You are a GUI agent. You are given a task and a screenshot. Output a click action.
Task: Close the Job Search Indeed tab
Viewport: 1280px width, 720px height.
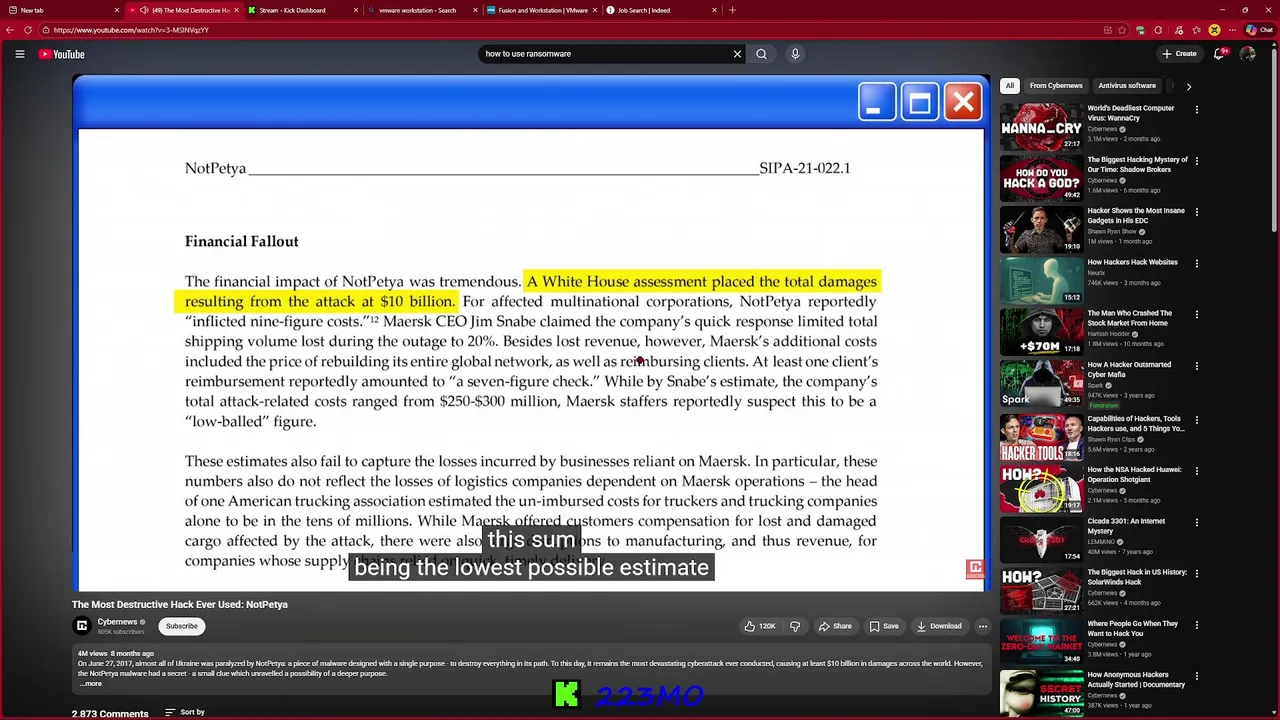pyautogui.click(x=714, y=10)
